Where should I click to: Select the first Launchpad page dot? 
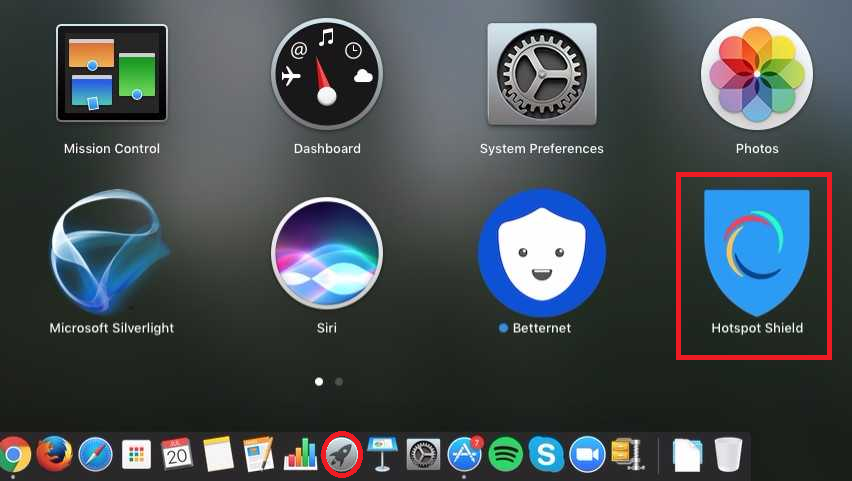[319, 382]
